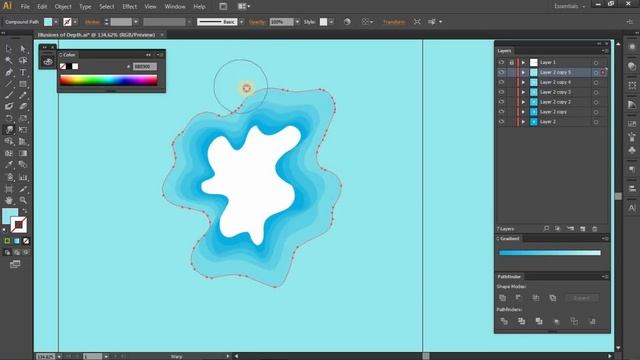The width and height of the screenshot is (640, 360).
Task: Expand Layer 2 copy 5 disclosure triangle
Action: (x=523, y=72)
